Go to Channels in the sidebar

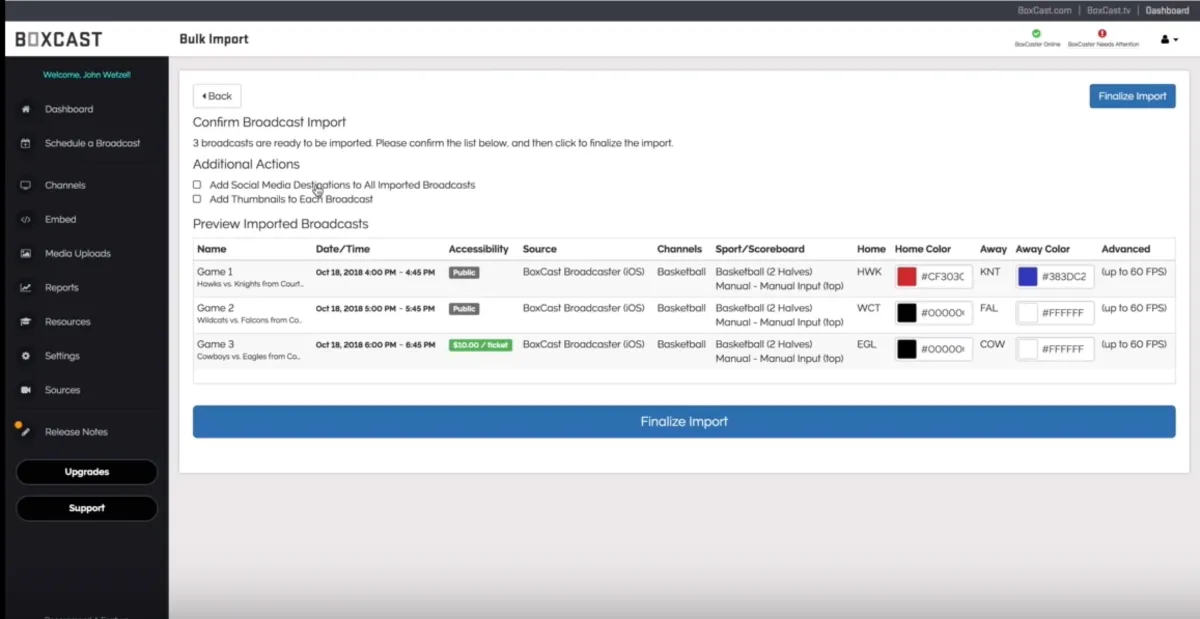[x=65, y=185]
